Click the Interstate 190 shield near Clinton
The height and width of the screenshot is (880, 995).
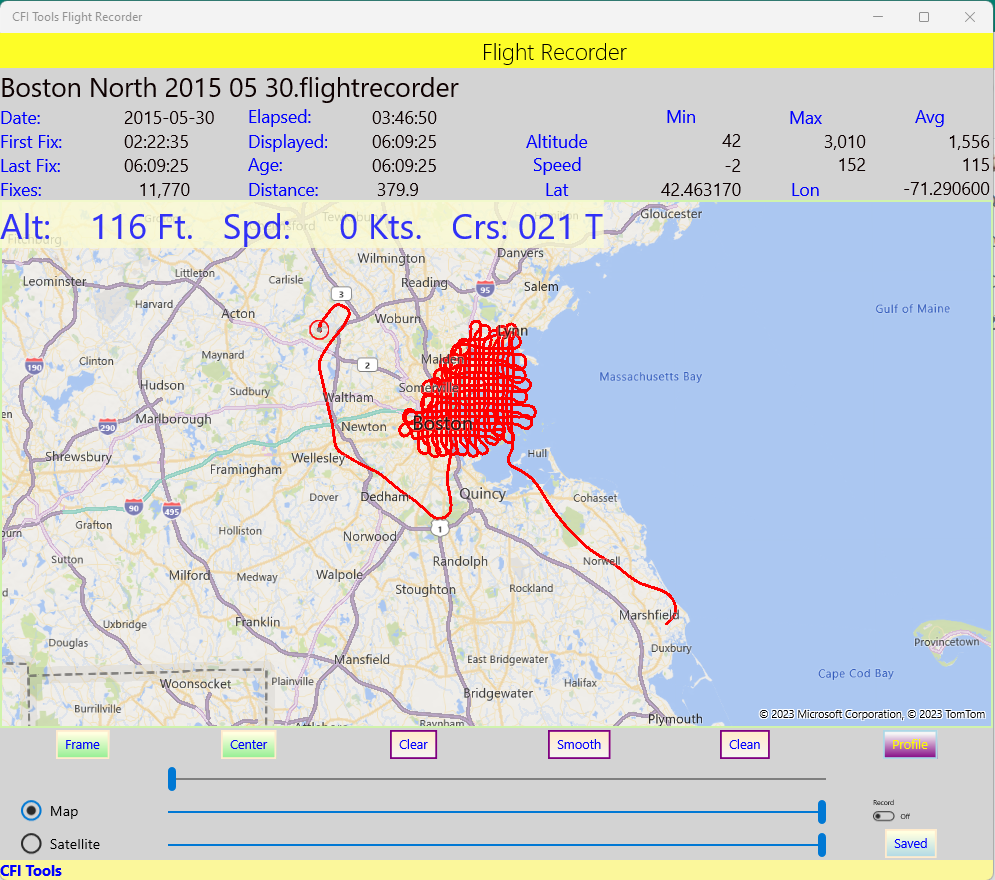[34, 366]
